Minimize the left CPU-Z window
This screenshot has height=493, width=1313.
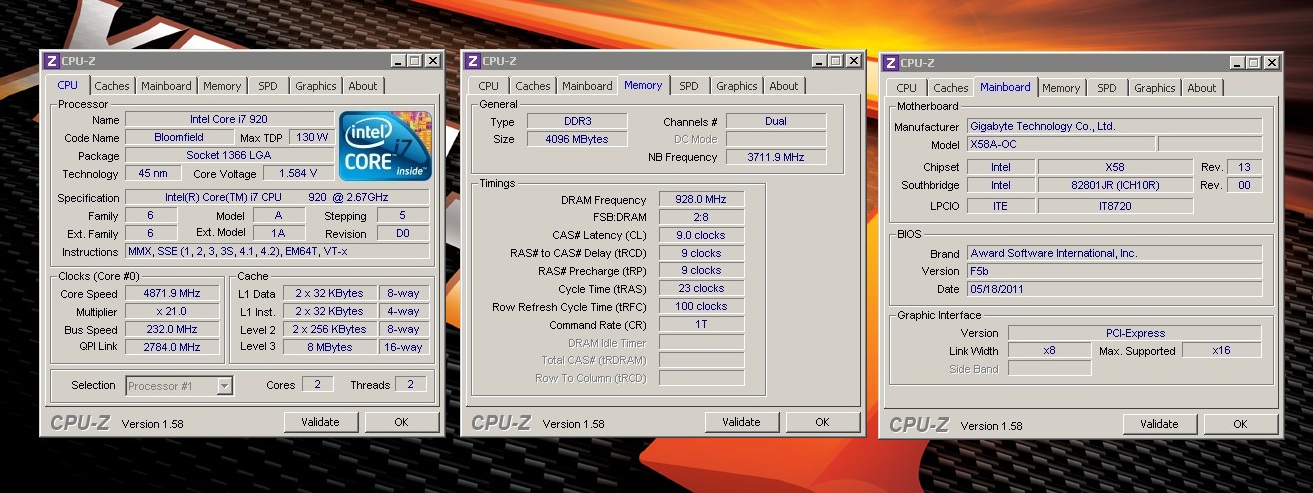(x=399, y=61)
